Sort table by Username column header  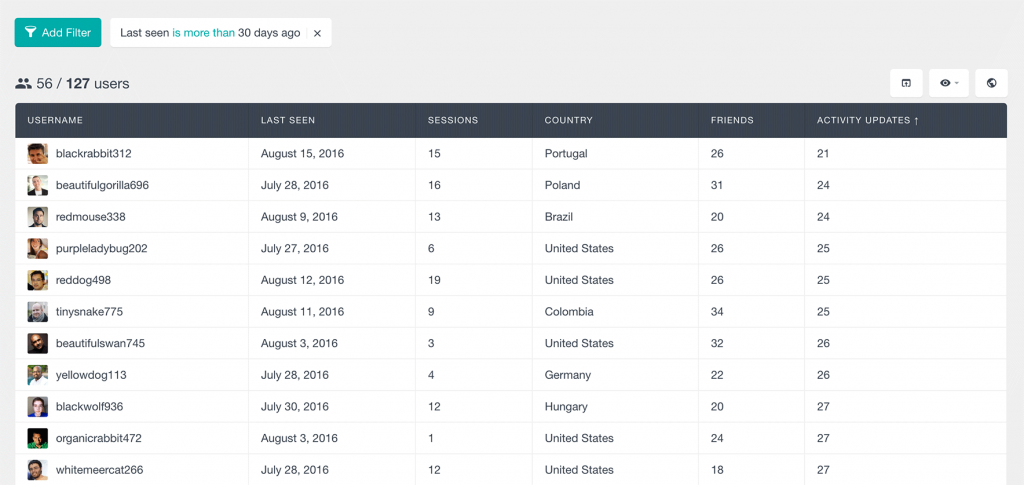(x=55, y=120)
